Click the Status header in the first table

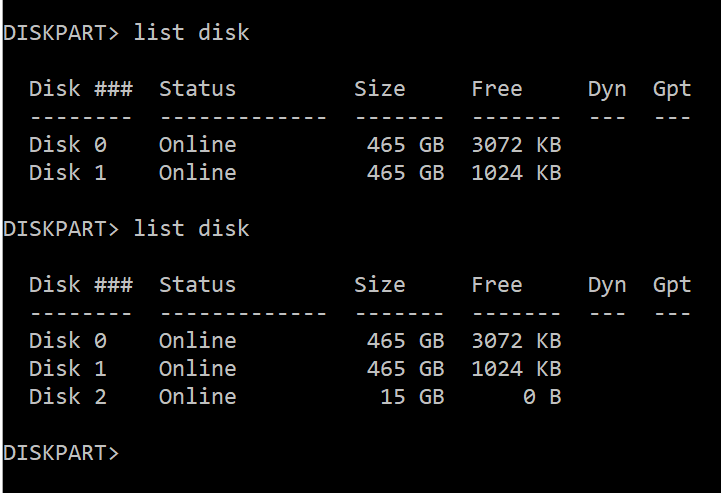point(197,89)
